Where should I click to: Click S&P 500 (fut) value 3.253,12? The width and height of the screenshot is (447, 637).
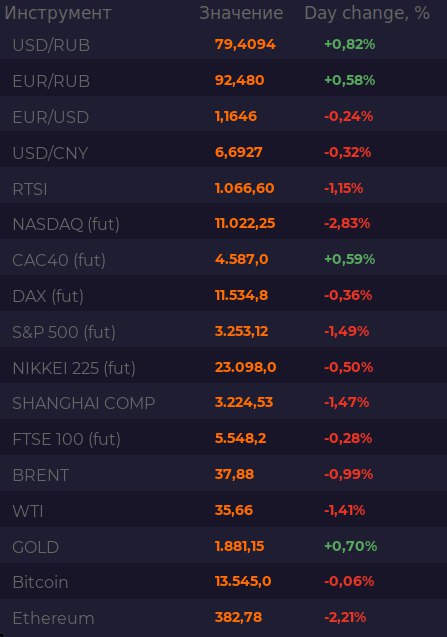coord(241,331)
